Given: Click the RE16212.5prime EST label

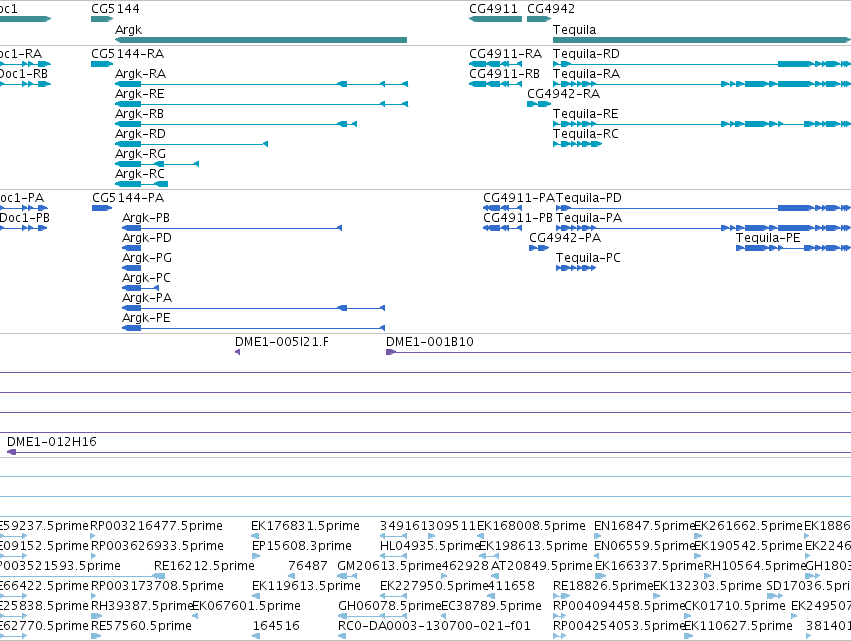Looking at the screenshot, I should tap(204, 566).
